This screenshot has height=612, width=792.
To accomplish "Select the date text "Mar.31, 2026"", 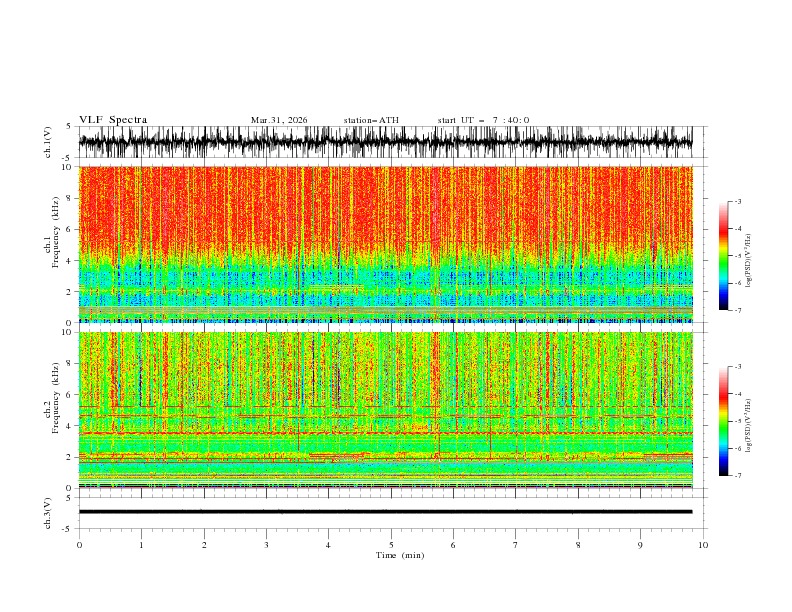I will pyautogui.click(x=279, y=120).
